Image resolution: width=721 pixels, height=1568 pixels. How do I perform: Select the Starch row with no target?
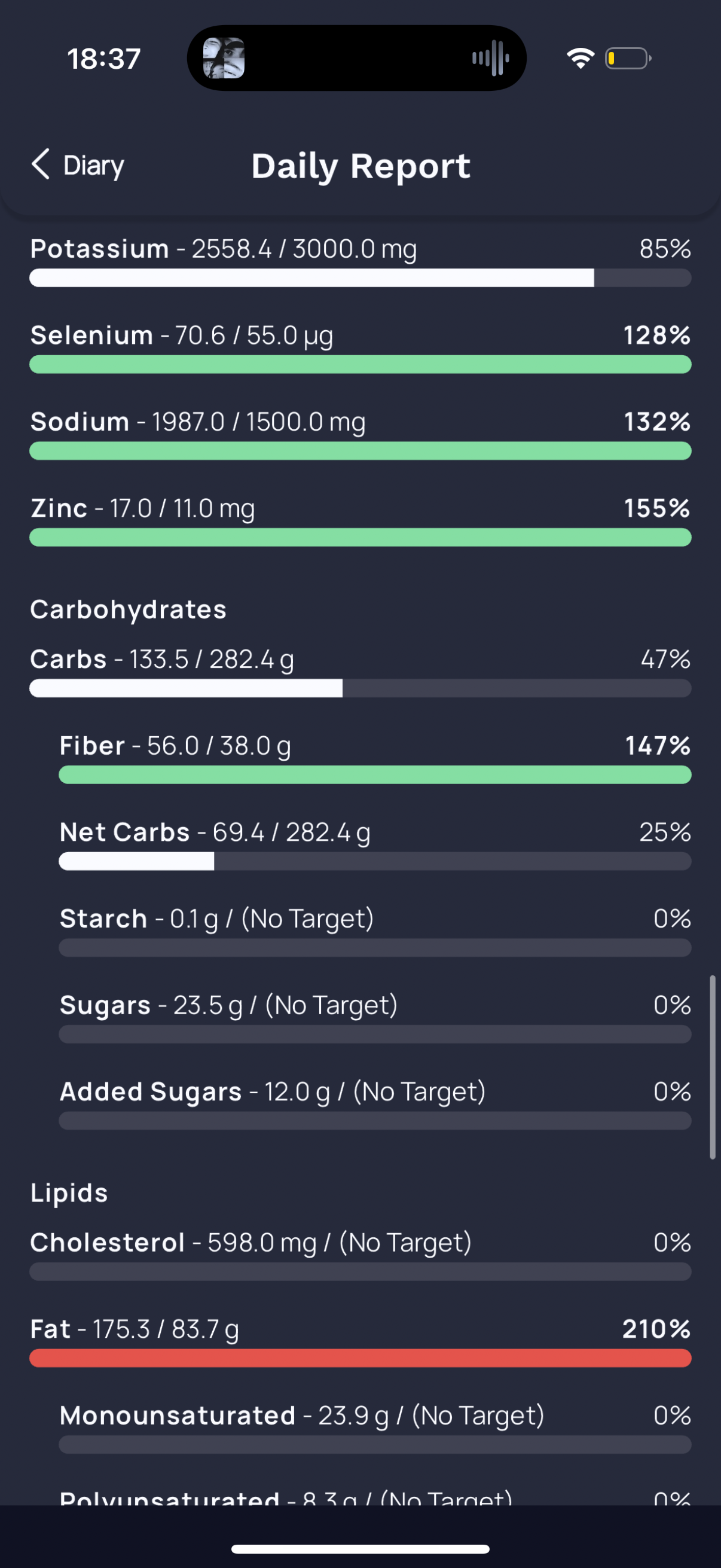click(375, 931)
